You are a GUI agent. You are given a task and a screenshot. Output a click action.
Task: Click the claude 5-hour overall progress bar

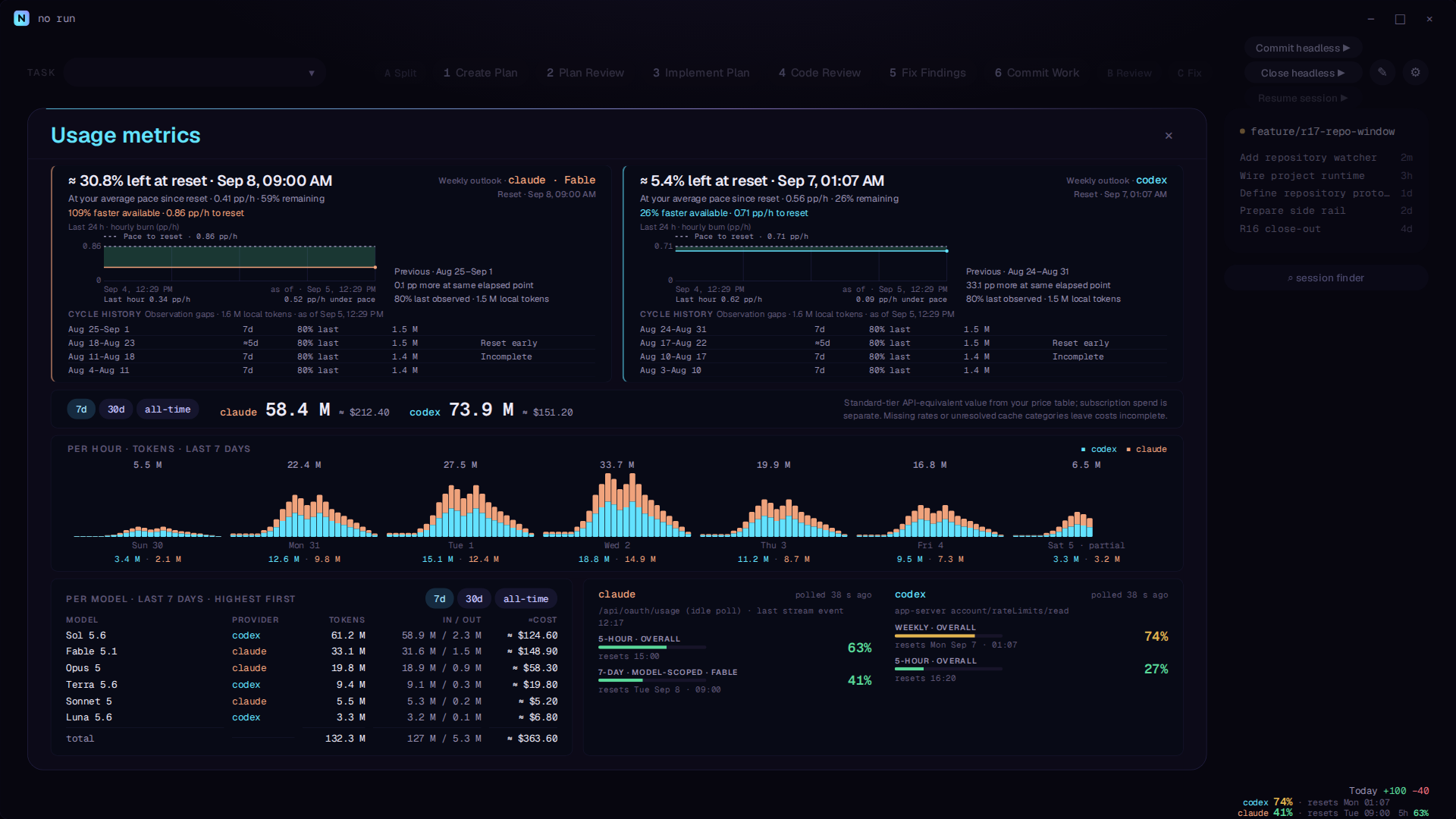(x=652, y=648)
